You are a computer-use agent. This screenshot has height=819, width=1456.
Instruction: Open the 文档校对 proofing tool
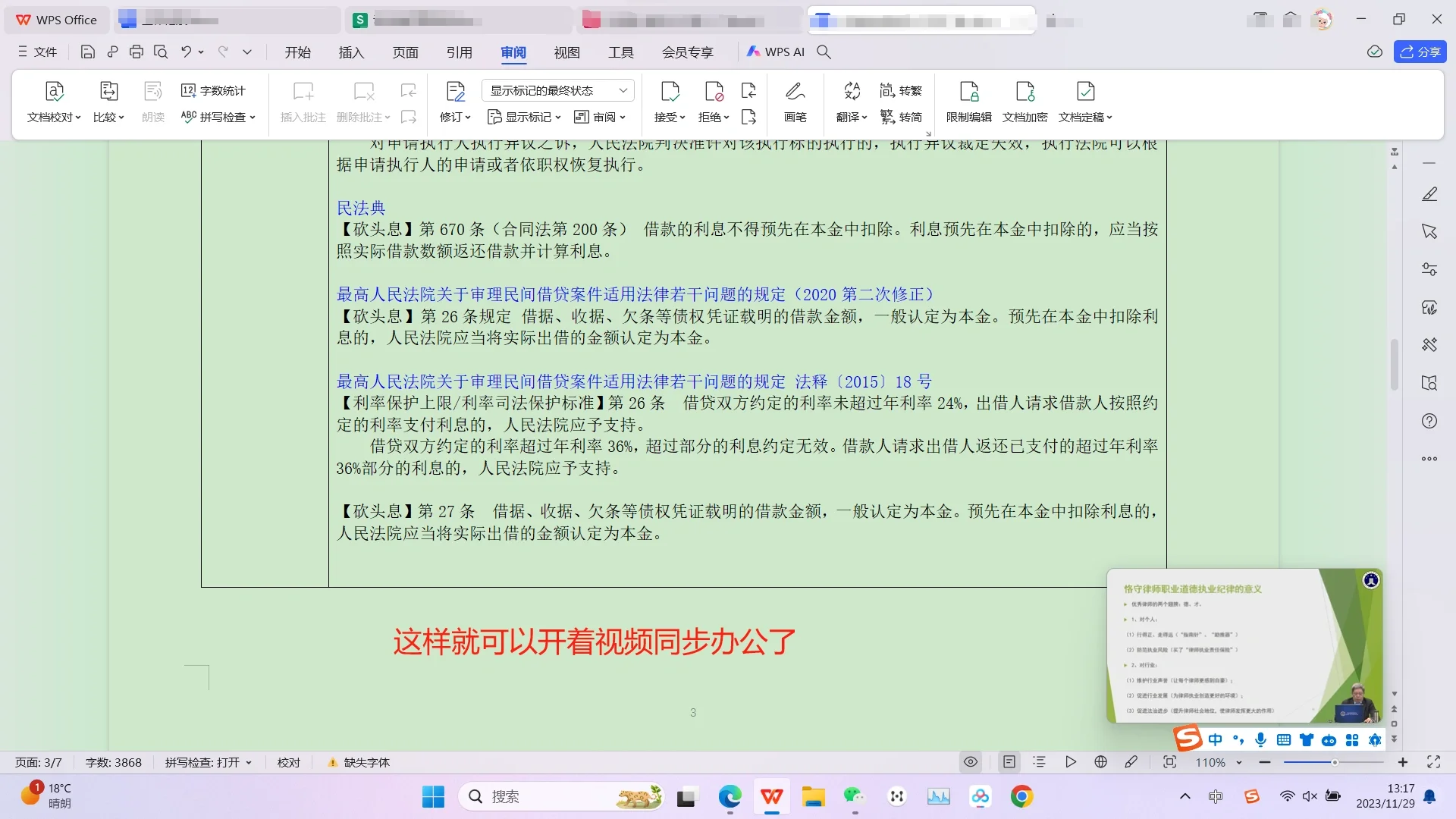point(52,102)
